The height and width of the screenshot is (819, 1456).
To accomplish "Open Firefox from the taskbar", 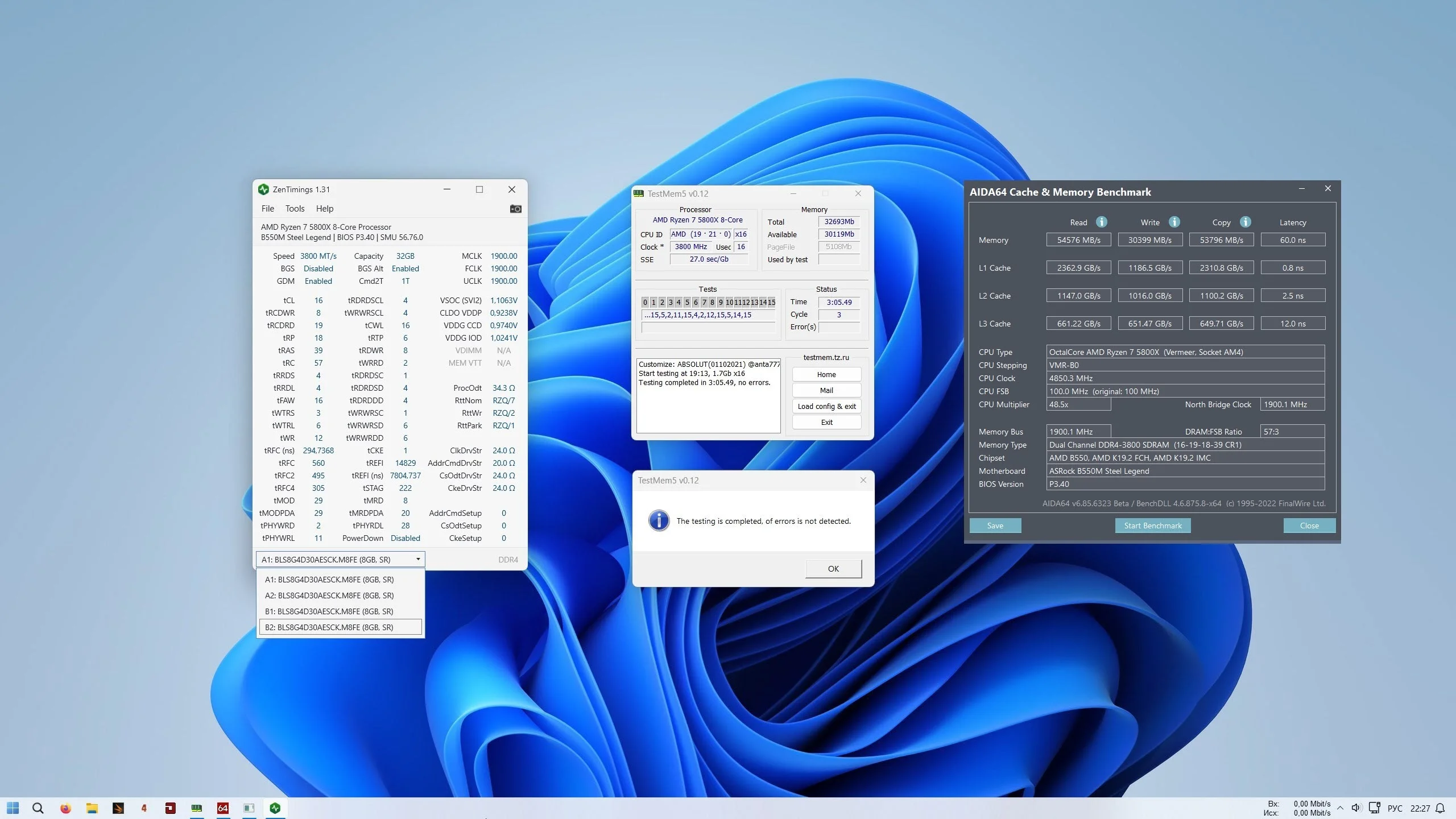I will pos(65,808).
